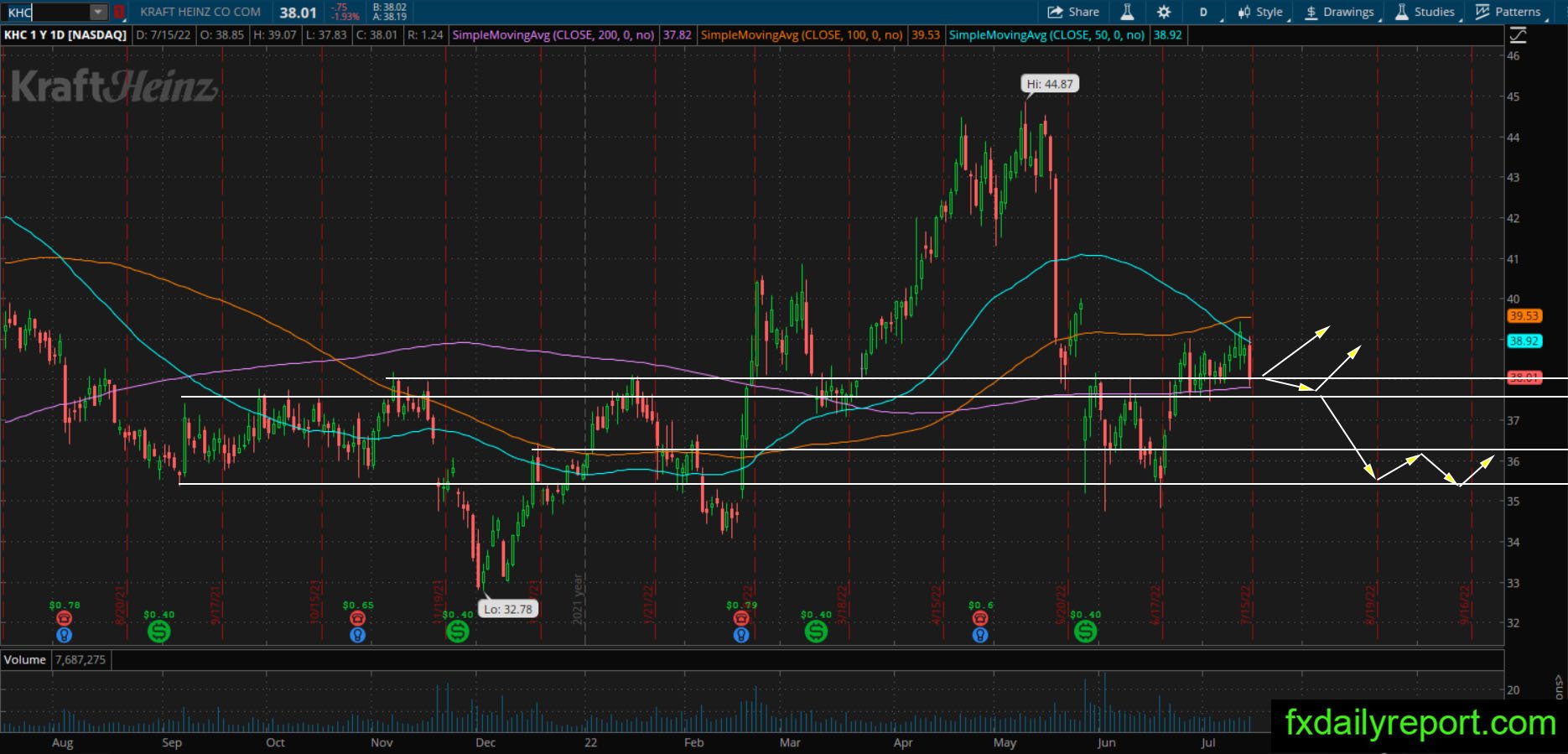Click the green dividend icon in early September
The width and height of the screenshot is (1568, 754).
click(x=158, y=632)
